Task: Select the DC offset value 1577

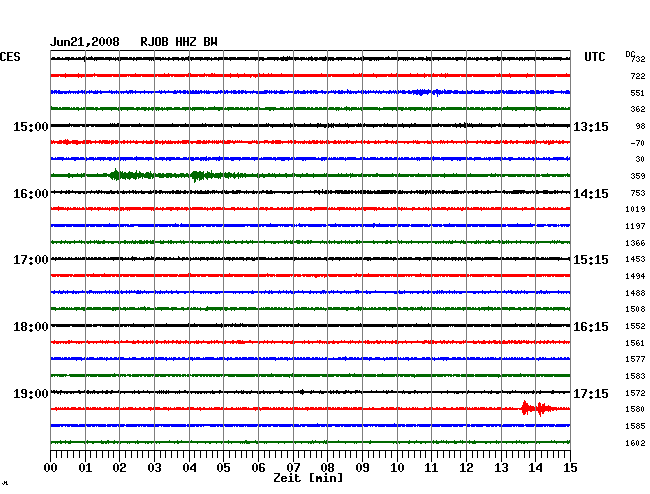Action: tap(635, 359)
